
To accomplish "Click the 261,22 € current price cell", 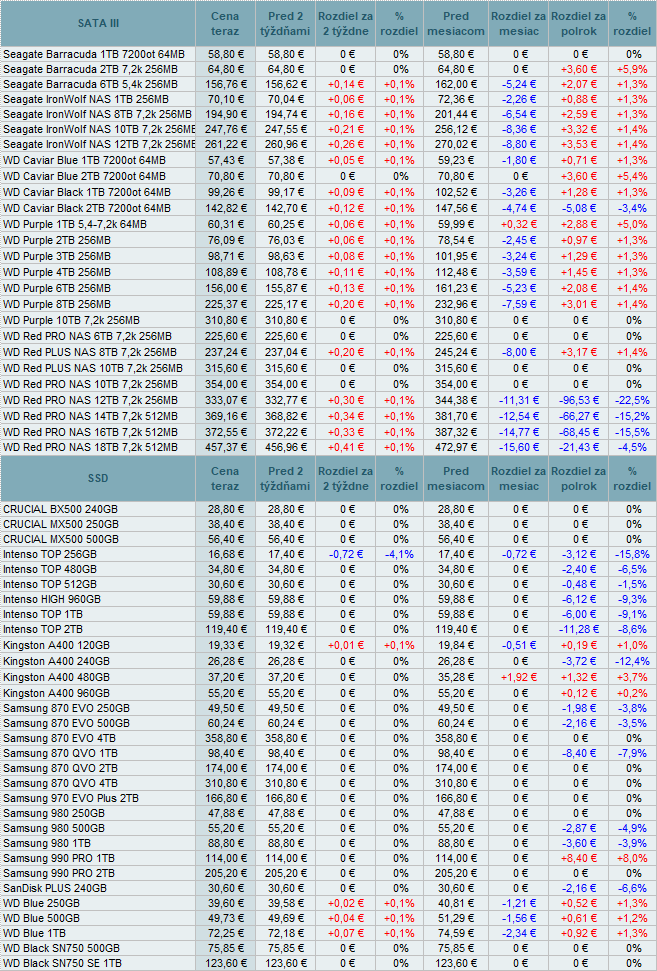I will (225, 144).
